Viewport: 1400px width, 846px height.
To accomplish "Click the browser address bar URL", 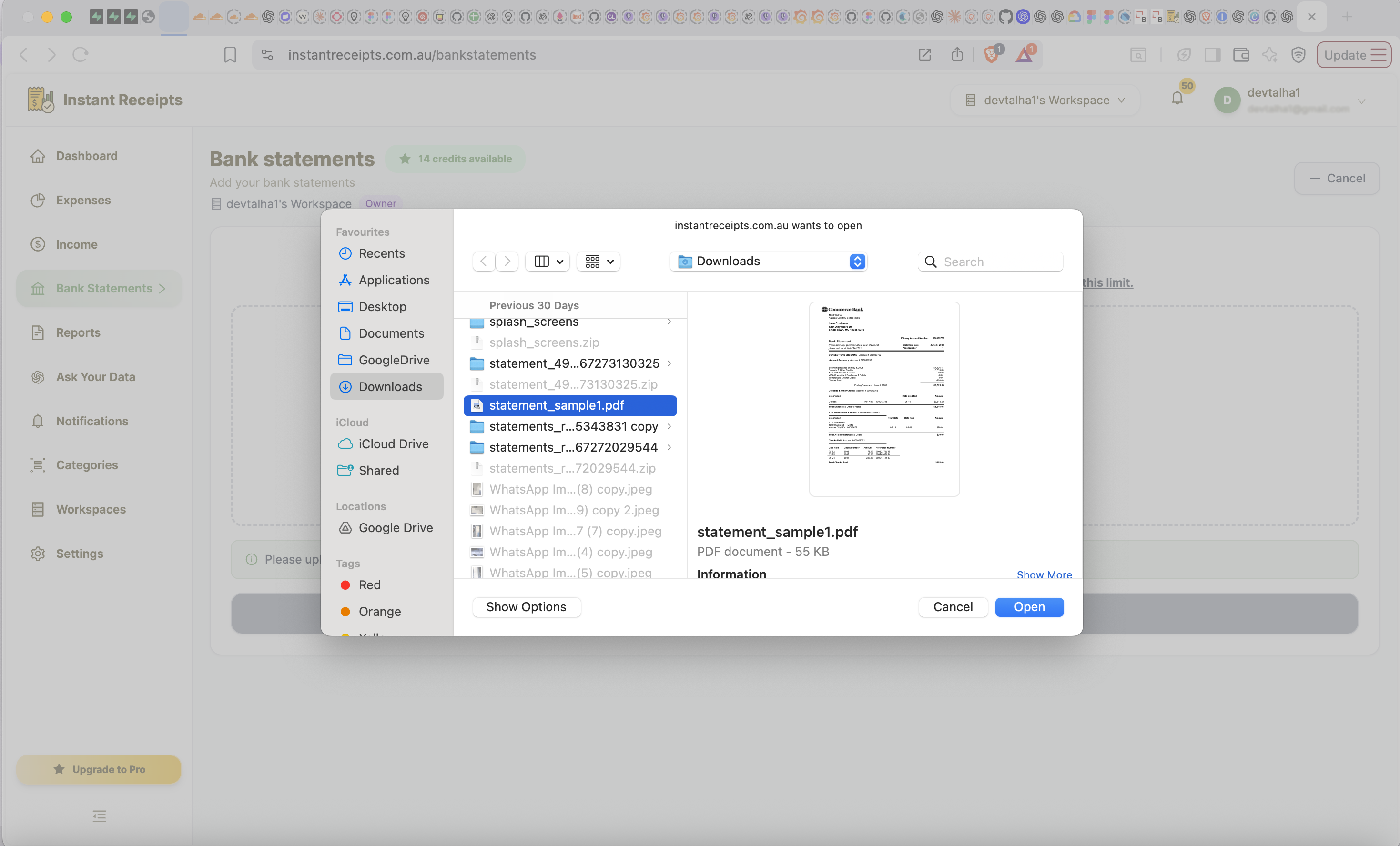I will click(x=411, y=55).
